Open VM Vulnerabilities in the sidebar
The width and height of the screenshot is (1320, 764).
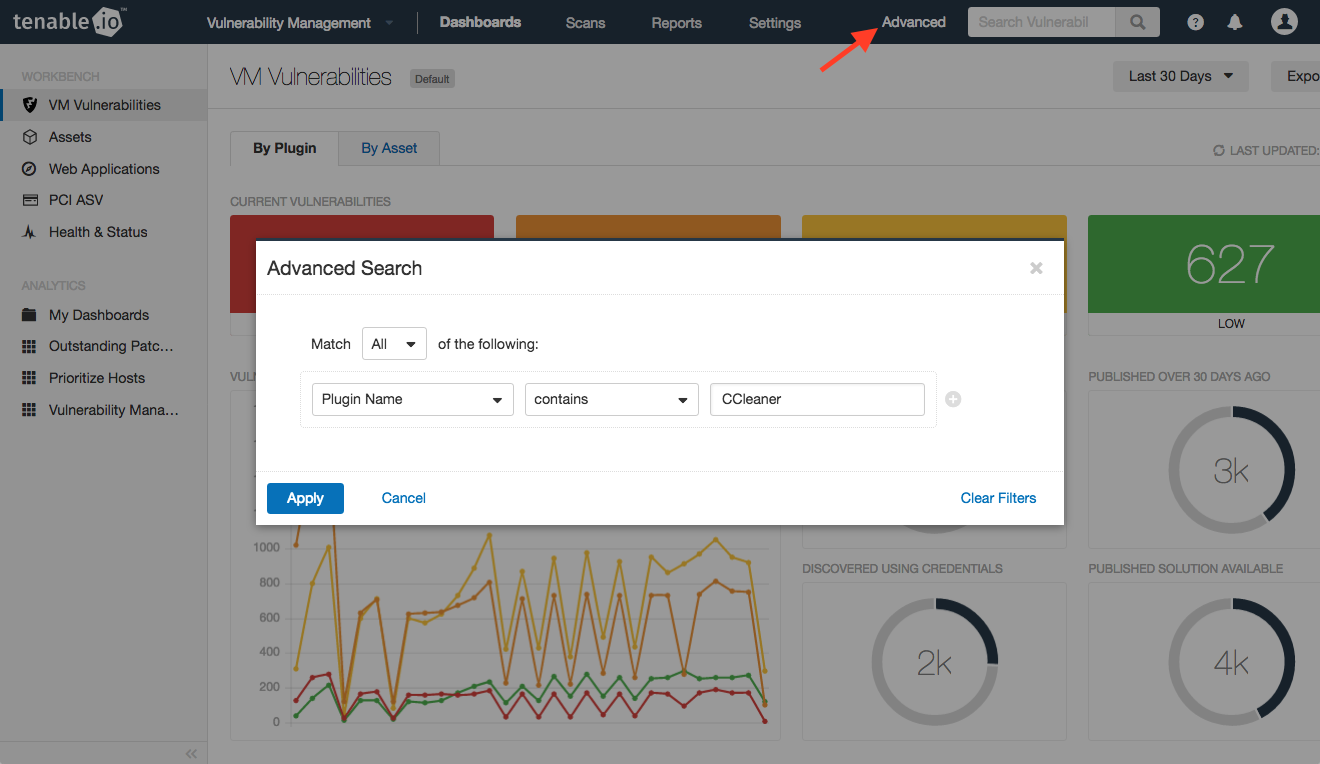[x=104, y=105]
